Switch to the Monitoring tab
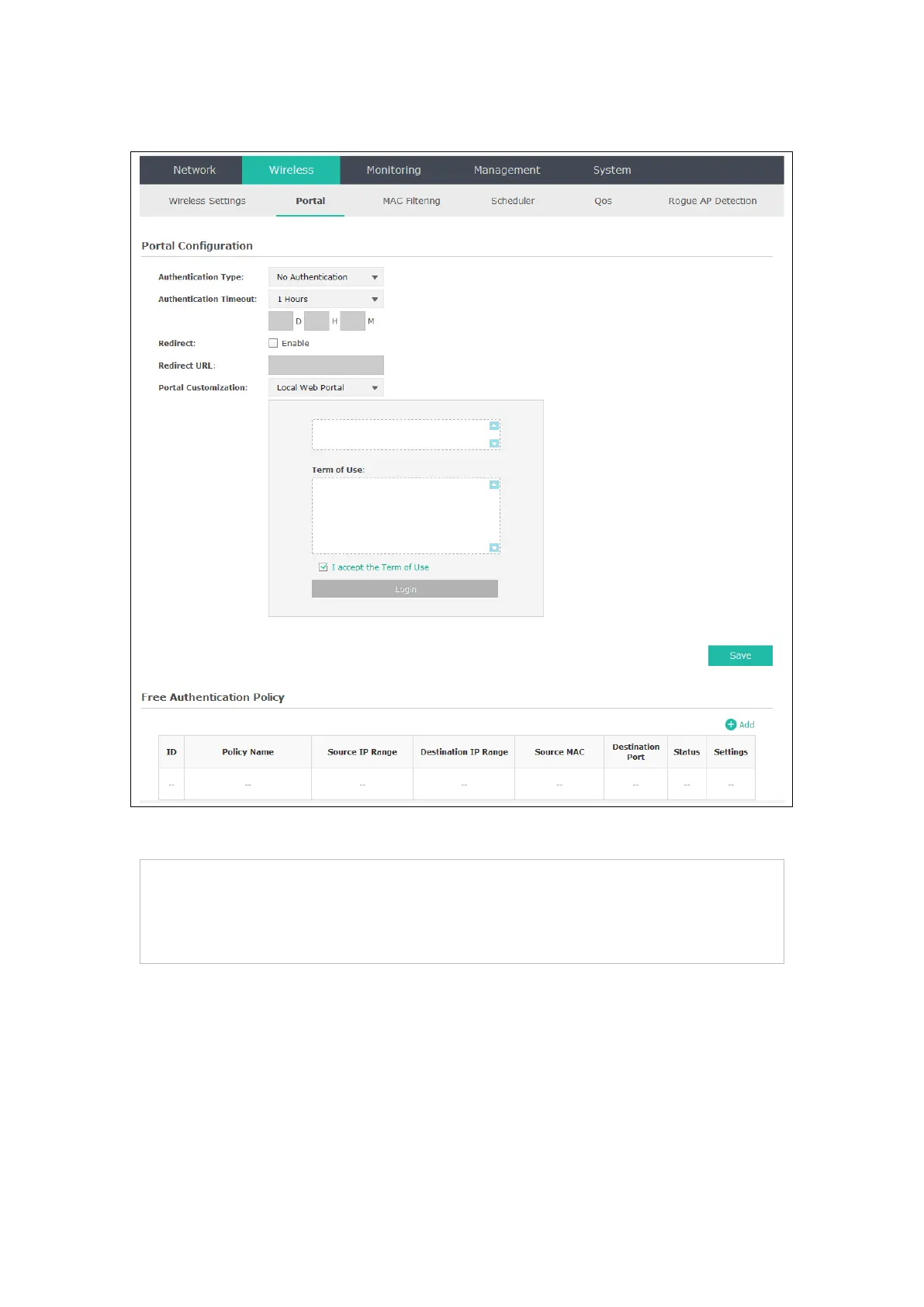Image resolution: width=924 pixels, height=1307 pixels. (x=393, y=170)
